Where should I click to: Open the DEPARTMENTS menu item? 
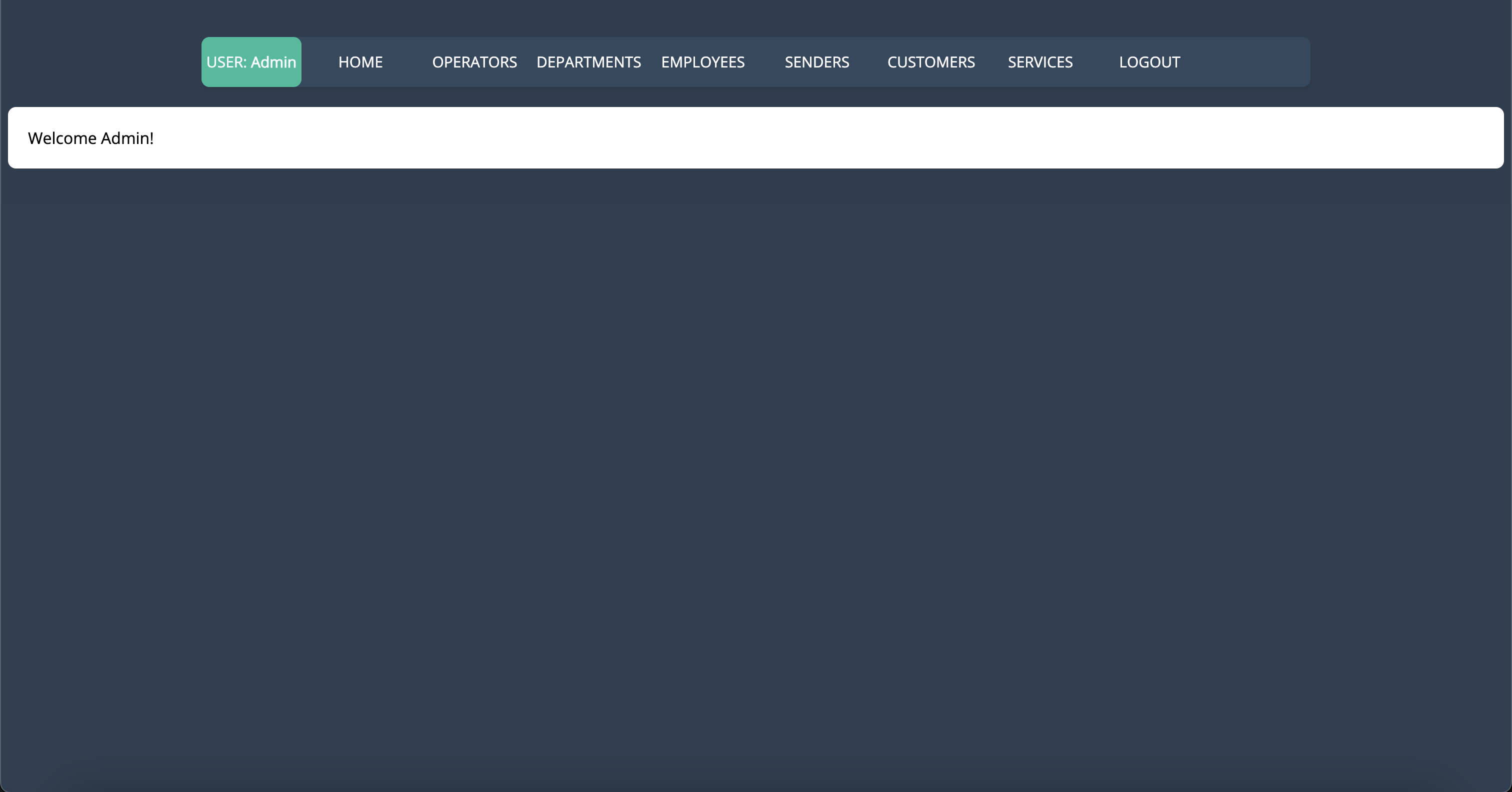588,62
